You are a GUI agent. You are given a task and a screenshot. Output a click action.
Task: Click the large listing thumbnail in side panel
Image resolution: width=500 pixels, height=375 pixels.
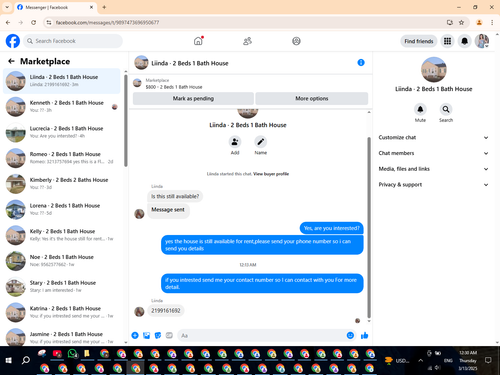(434, 70)
